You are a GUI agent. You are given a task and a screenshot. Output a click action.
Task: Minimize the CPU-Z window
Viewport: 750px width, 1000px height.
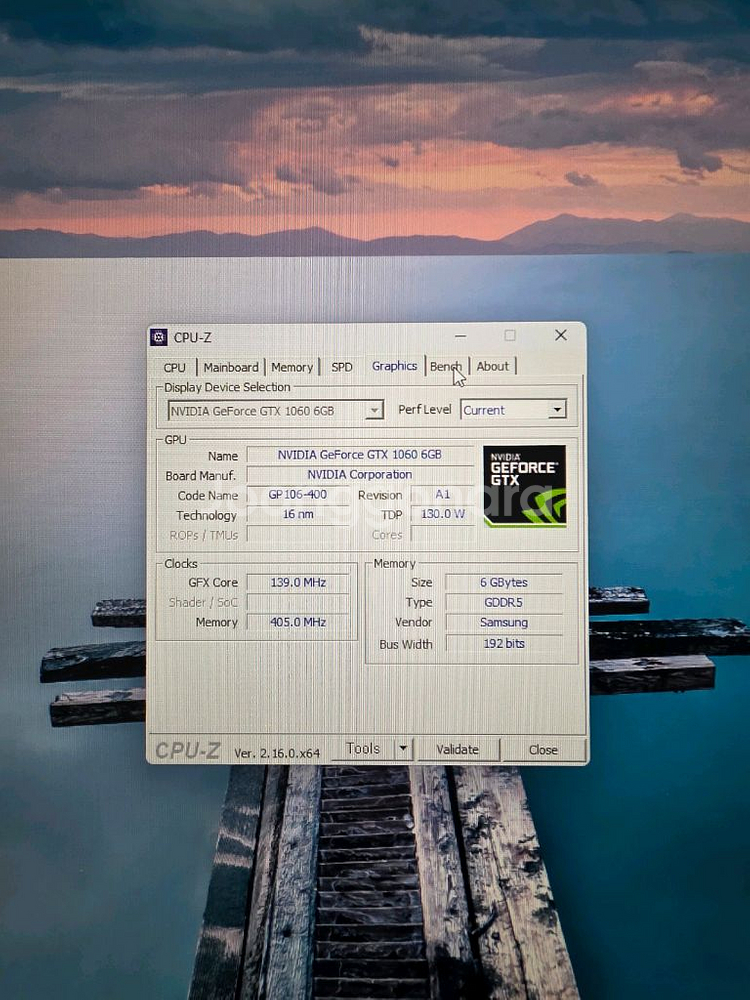point(460,336)
